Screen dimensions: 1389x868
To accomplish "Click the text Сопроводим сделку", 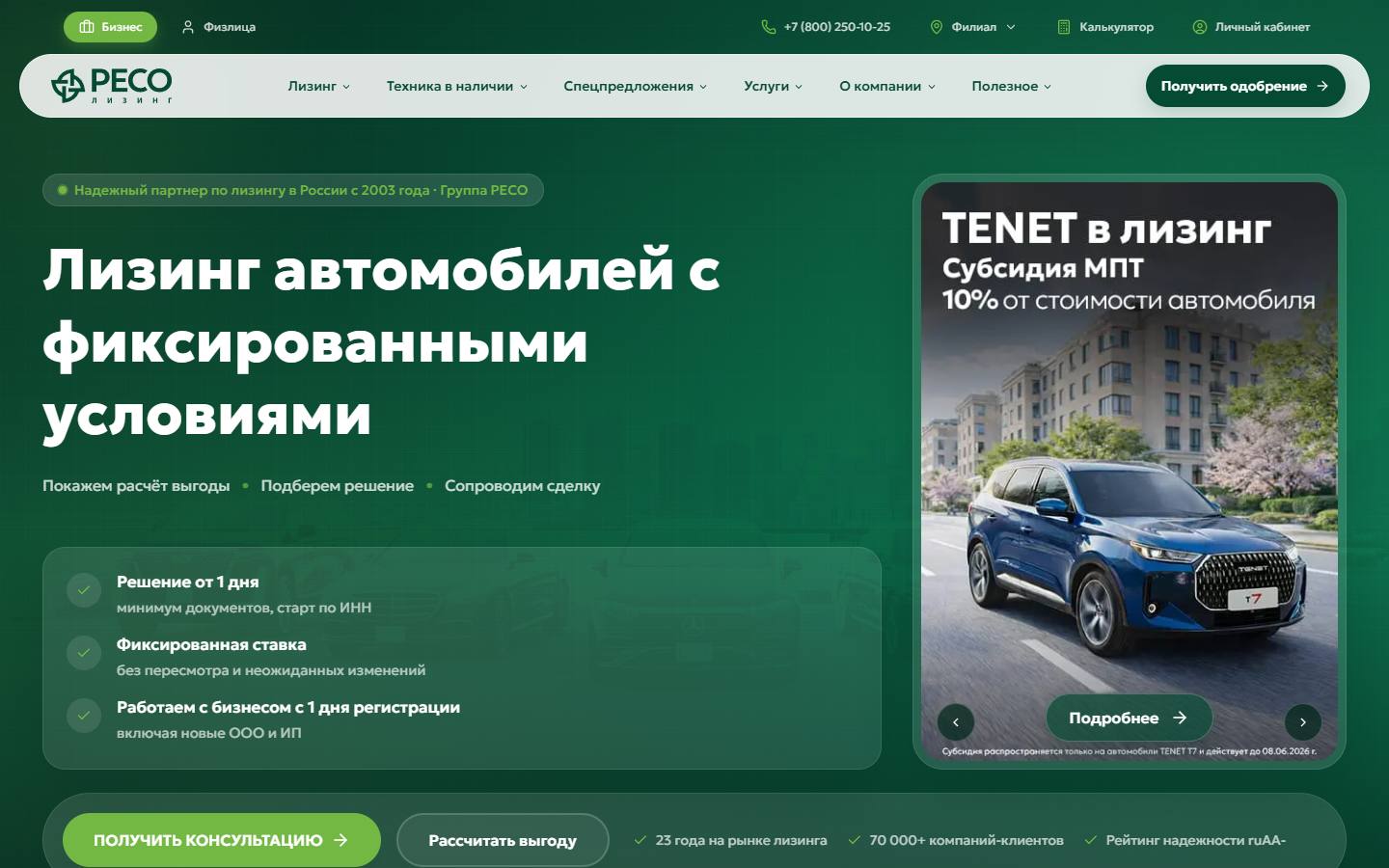I will click(523, 486).
